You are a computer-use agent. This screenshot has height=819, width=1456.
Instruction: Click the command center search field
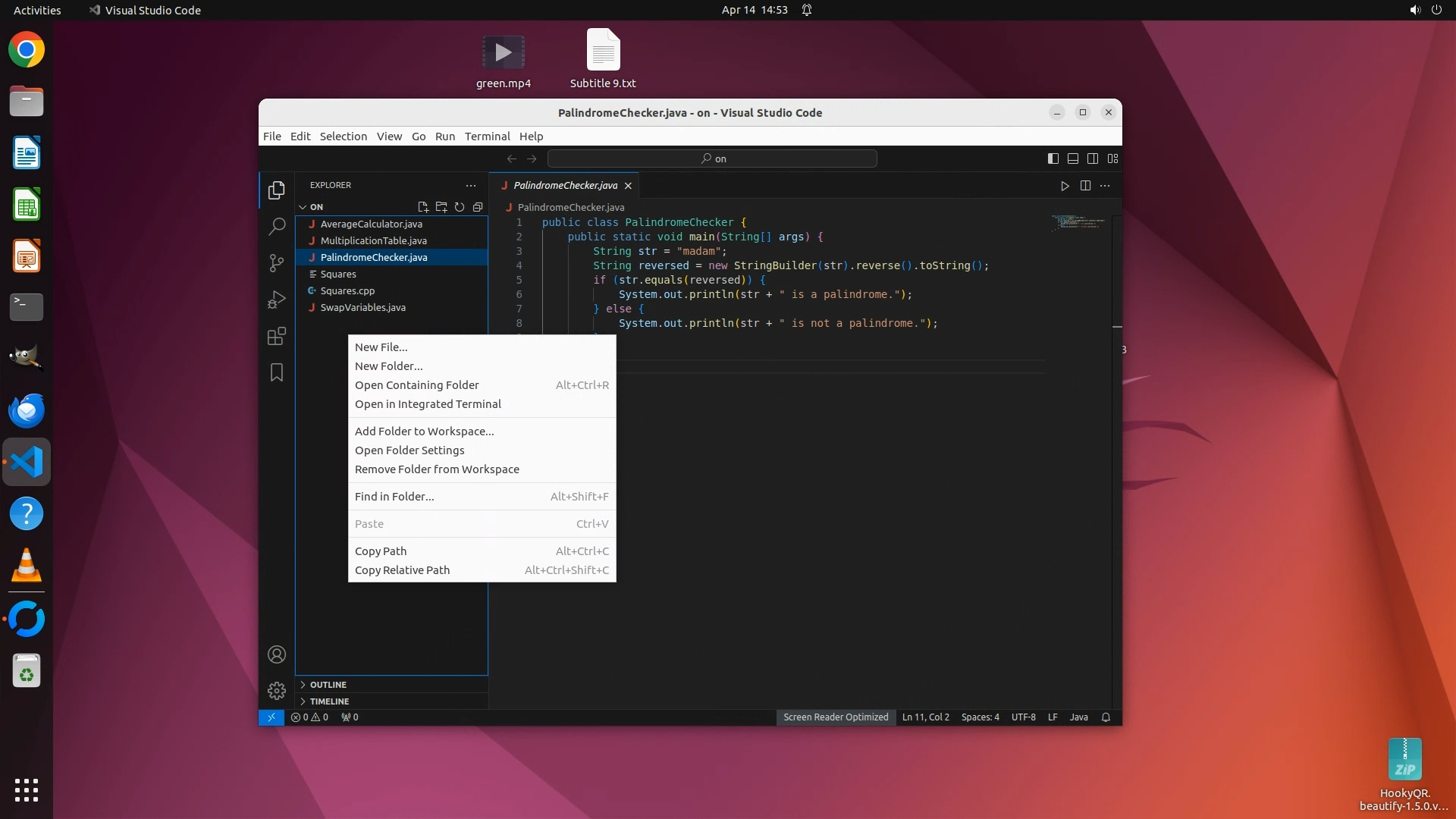point(712,158)
